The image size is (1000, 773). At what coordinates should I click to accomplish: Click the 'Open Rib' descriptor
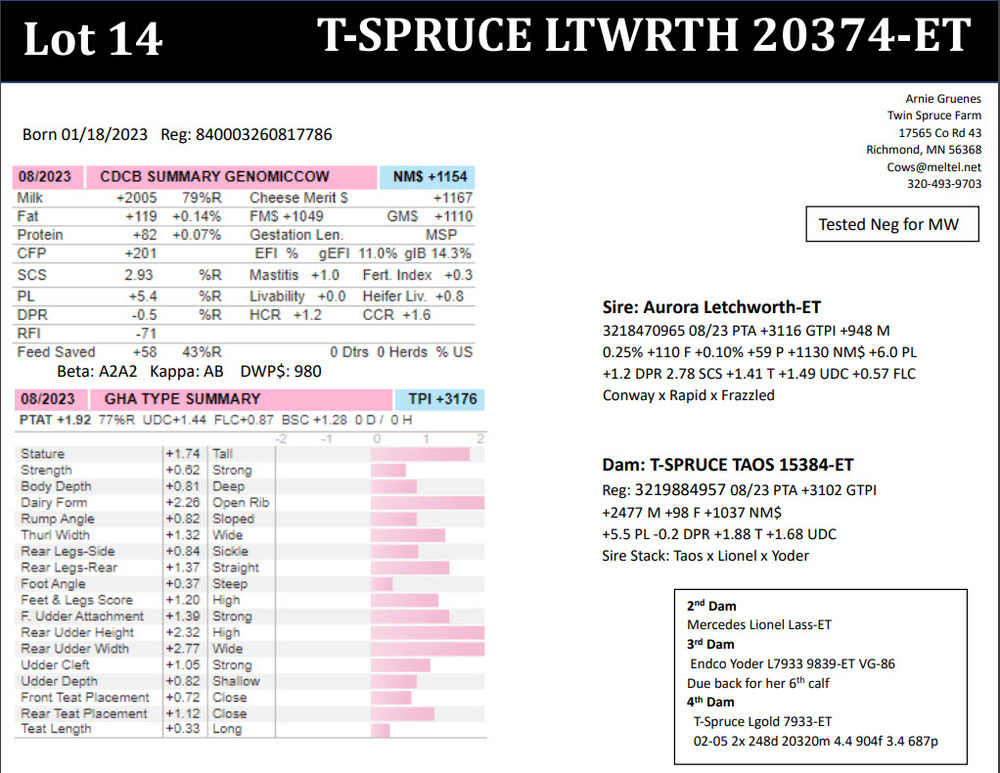pyautogui.click(x=241, y=503)
